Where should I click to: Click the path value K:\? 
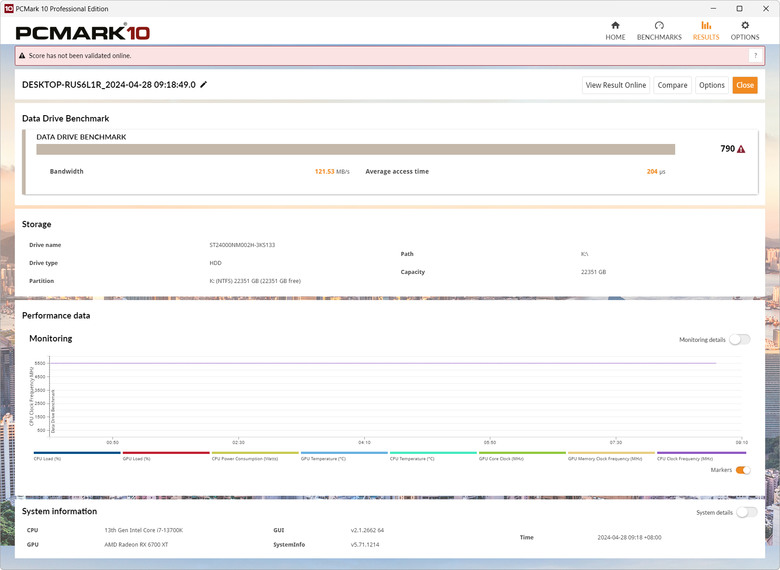point(585,254)
